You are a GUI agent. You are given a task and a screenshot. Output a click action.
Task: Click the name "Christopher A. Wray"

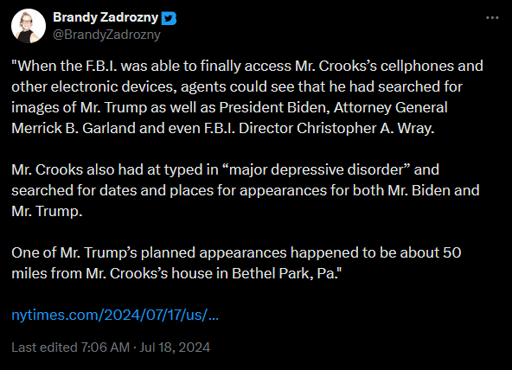(363, 128)
